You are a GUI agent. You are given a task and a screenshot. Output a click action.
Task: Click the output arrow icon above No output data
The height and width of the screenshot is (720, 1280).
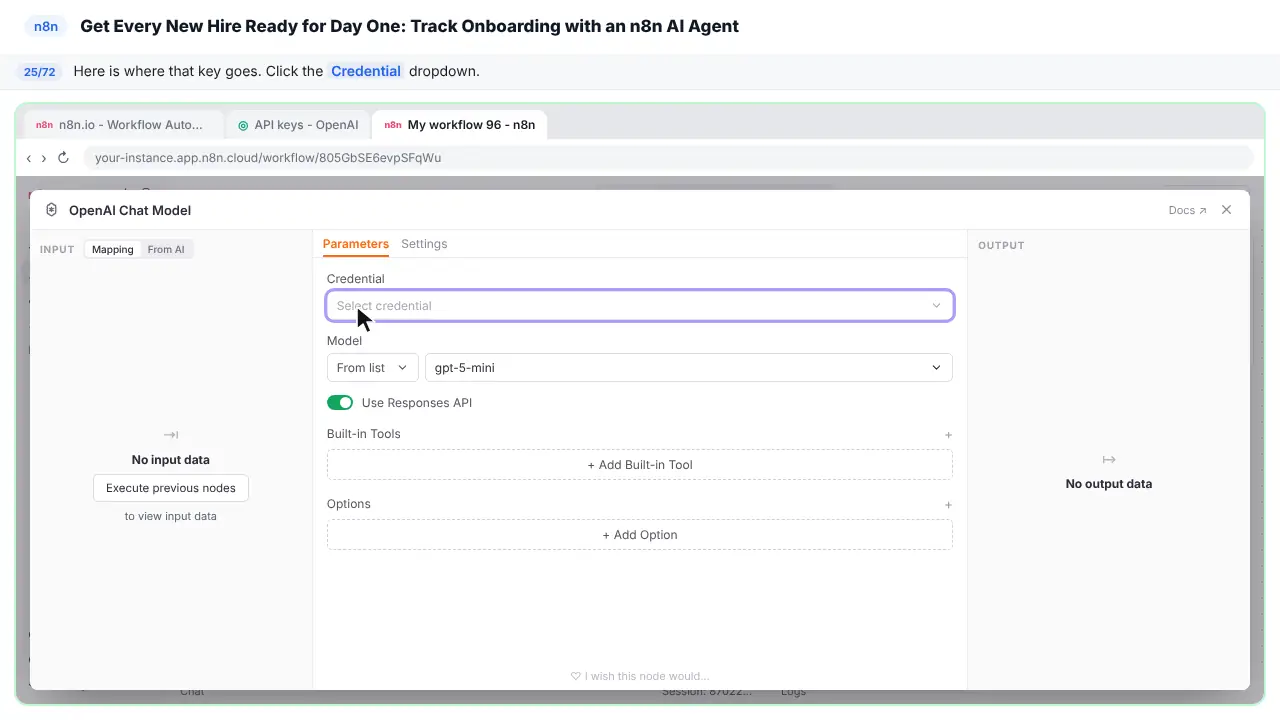[1109, 460]
